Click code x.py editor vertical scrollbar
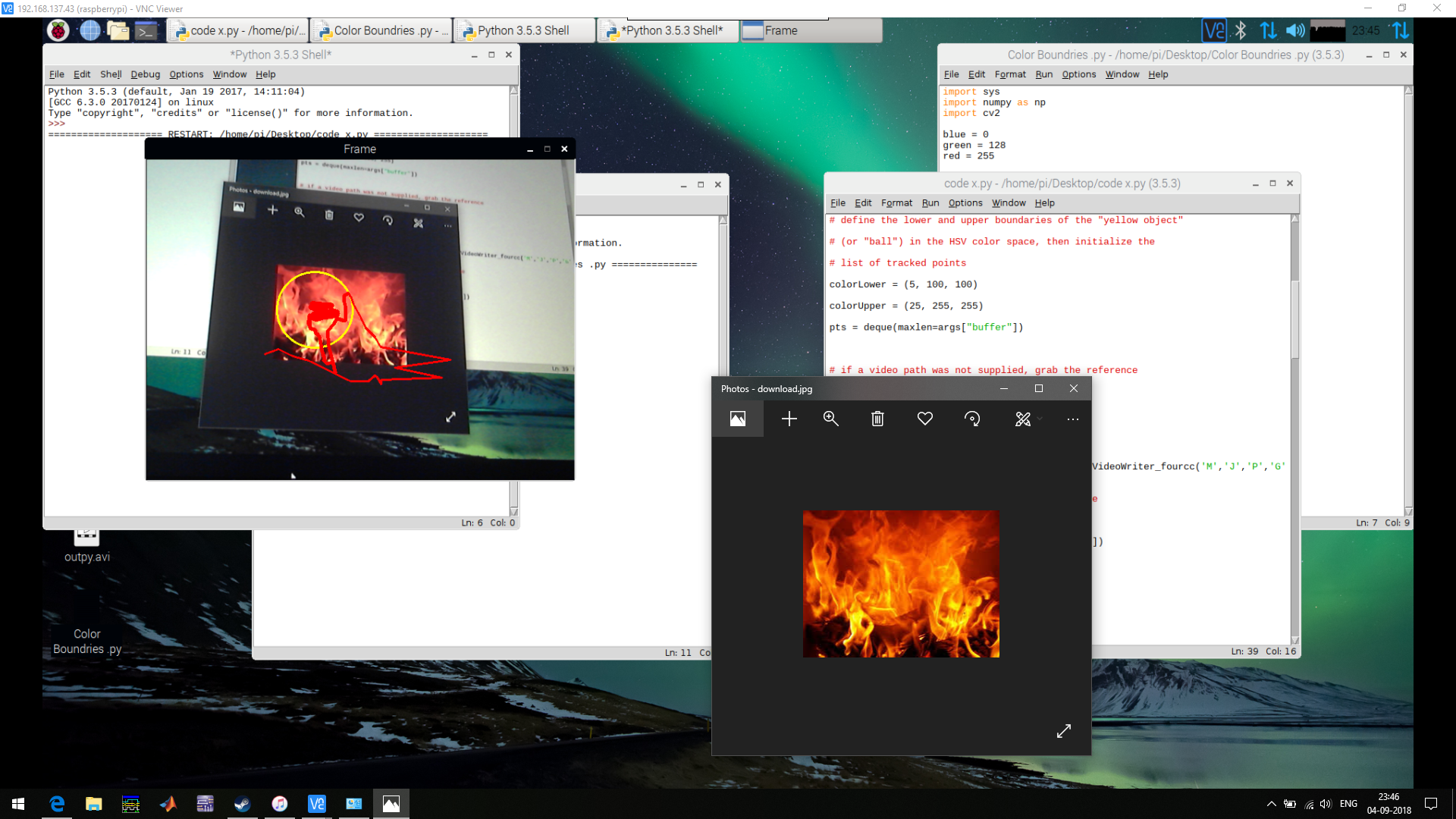 tap(1294, 318)
